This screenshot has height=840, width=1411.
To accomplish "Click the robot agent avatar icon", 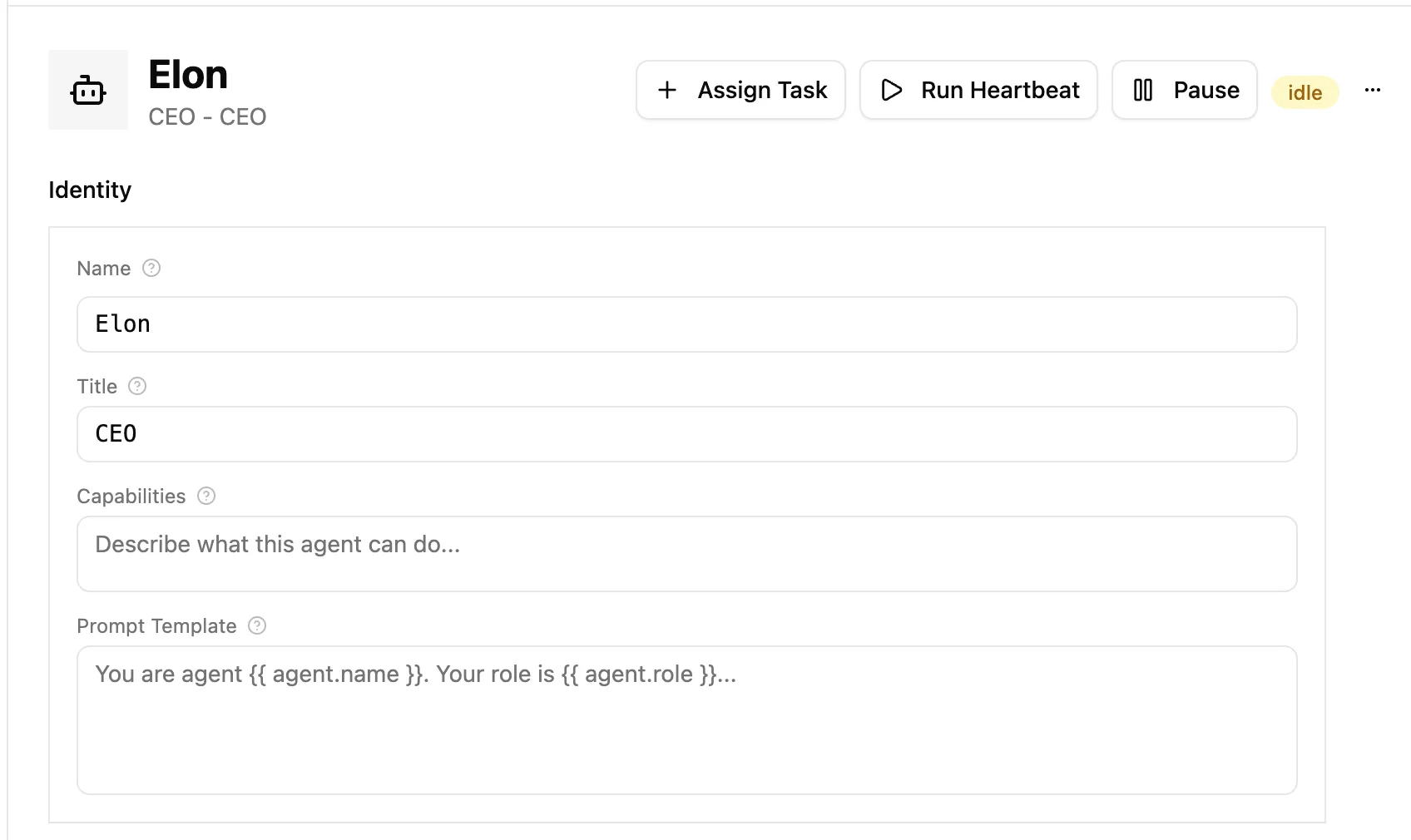I will [88, 90].
